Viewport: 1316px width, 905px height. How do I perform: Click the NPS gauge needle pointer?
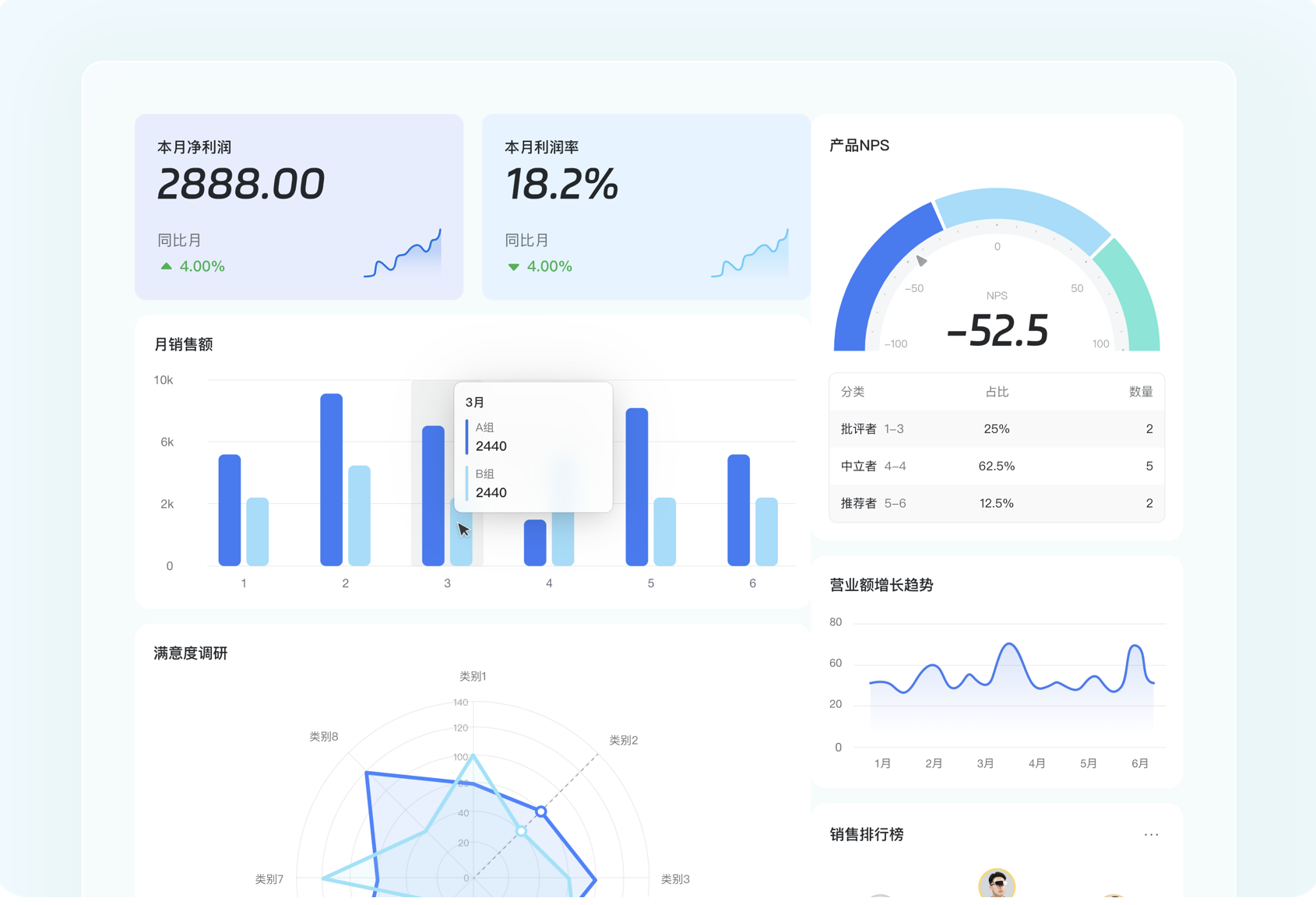click(x=920, y=261)
